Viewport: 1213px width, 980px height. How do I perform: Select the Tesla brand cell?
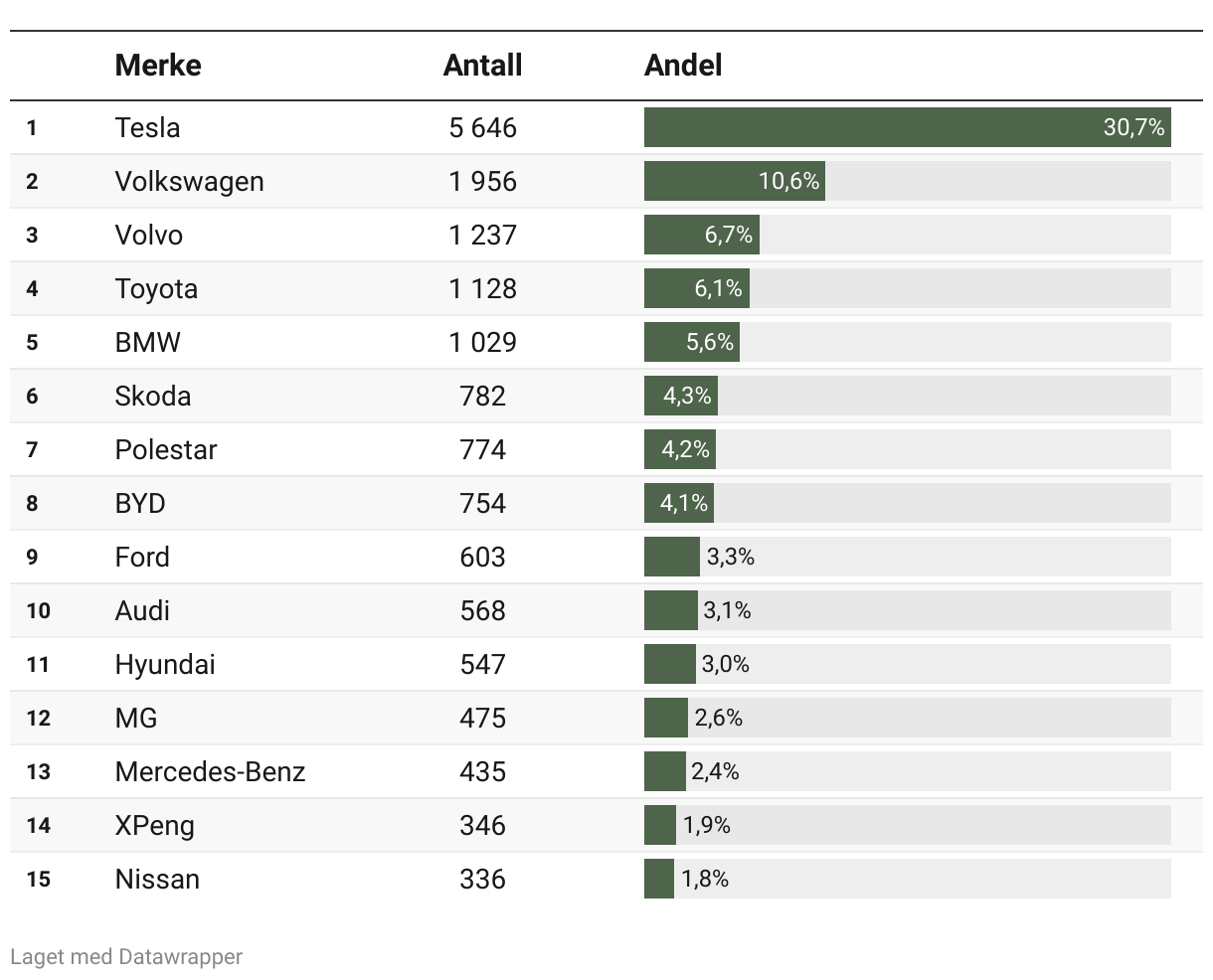point(147,128)
